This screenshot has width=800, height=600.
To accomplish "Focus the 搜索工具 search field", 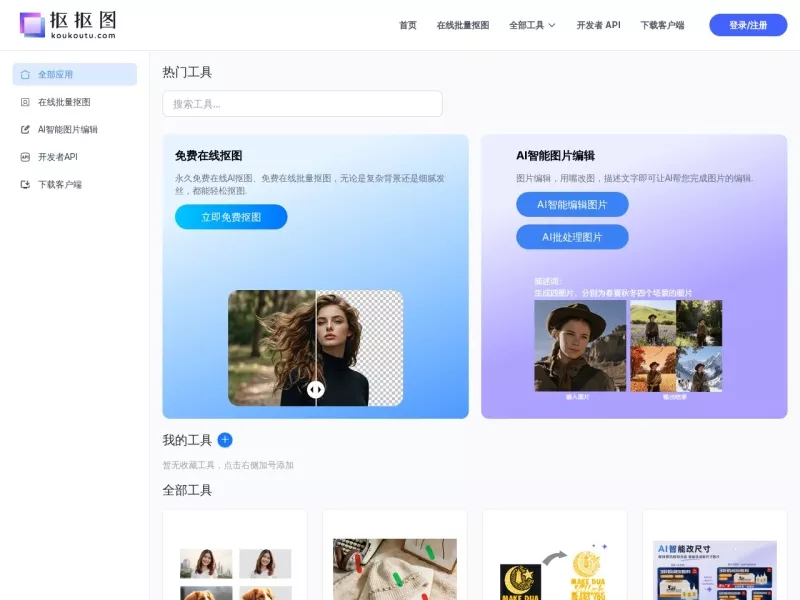I will pos(303,104).
